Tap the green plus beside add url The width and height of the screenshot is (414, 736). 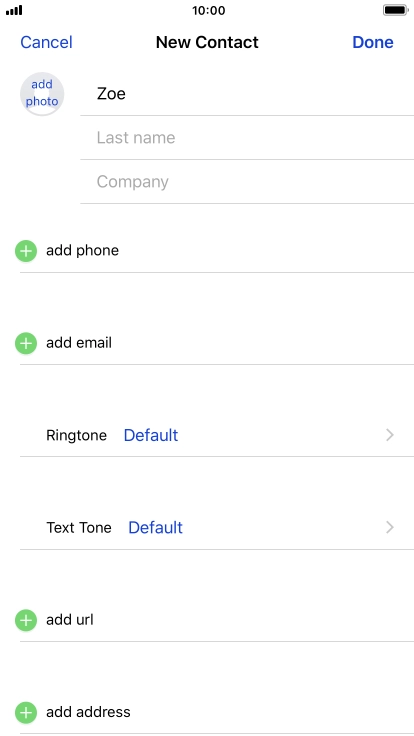(x=26, y=621)
